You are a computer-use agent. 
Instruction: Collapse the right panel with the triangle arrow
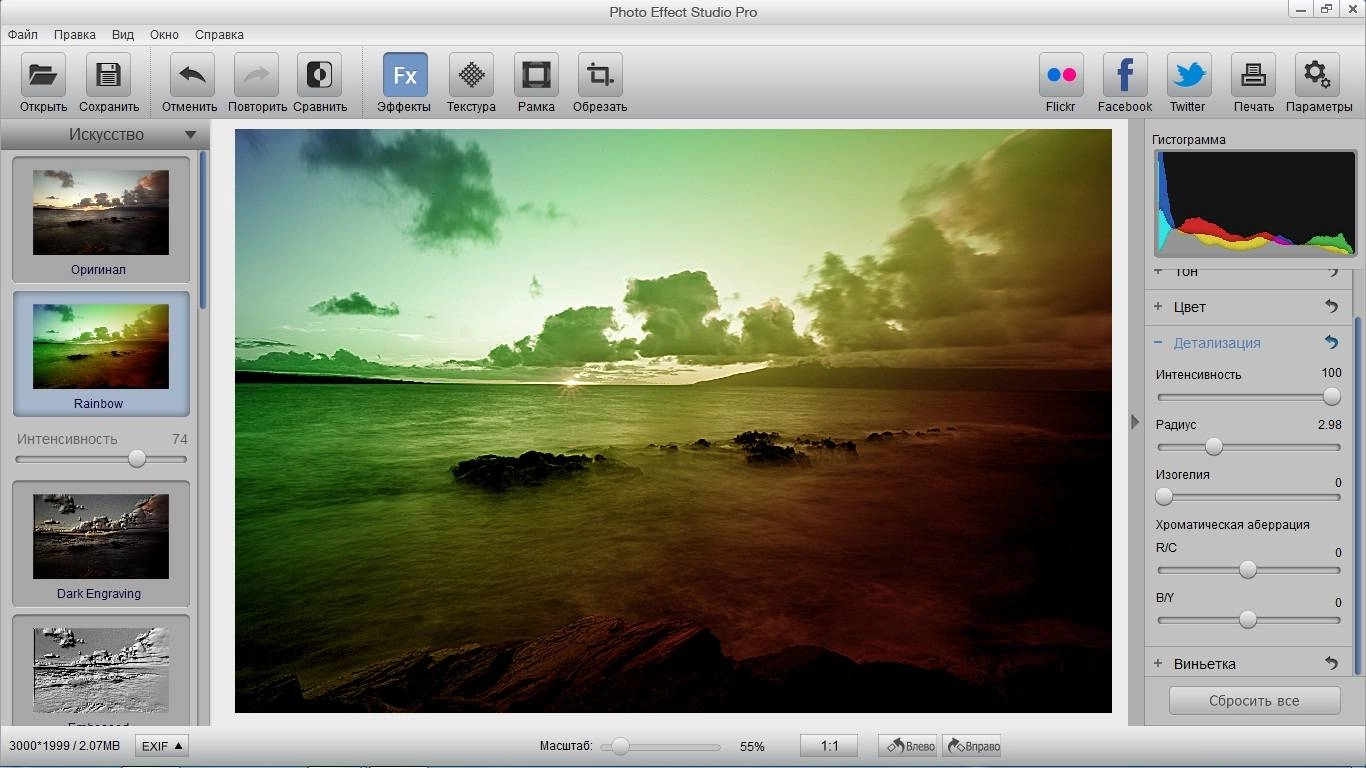tap(1135, 422)
